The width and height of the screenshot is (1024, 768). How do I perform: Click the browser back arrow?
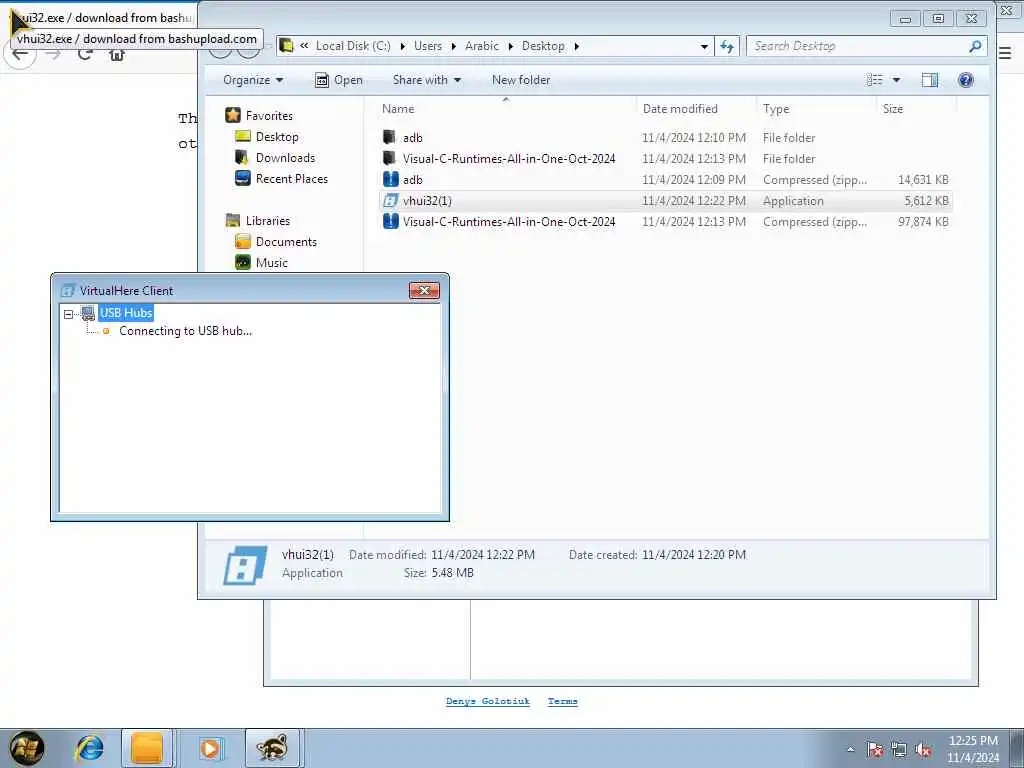(x=20, y=54)
